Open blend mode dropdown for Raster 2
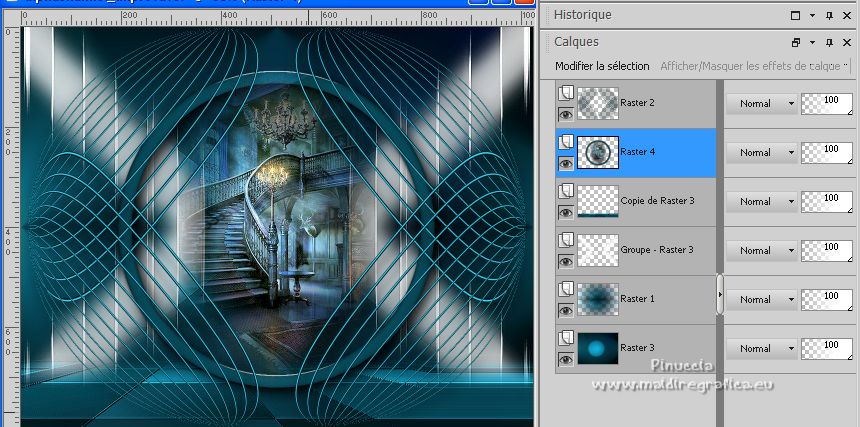 [762, 103]
